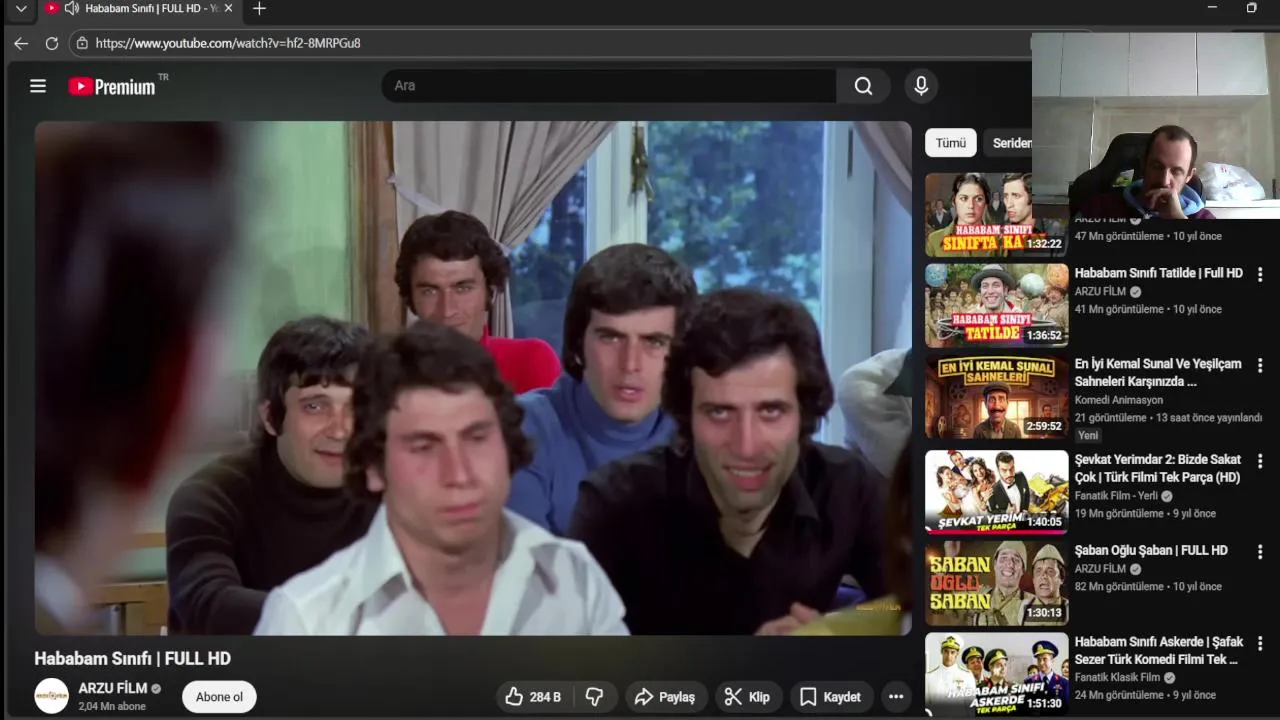The width and height of the screenshot is (1280, 720).
Task: Reload the page with refresh icon
Action: (x=52, y=43)
